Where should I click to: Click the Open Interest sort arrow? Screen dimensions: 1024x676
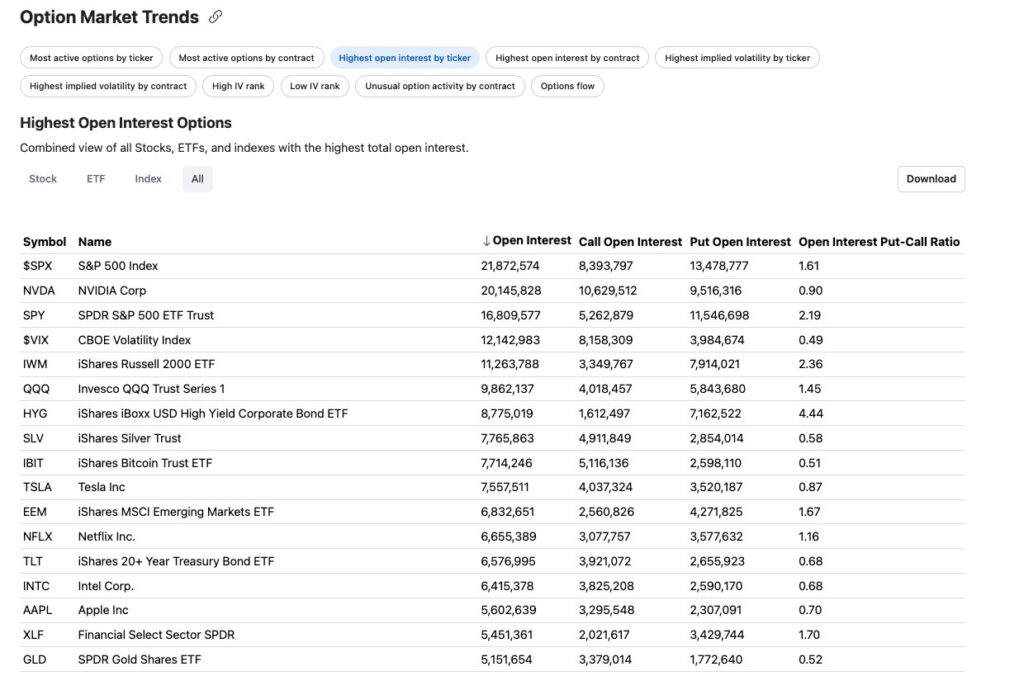pos(486,241)
